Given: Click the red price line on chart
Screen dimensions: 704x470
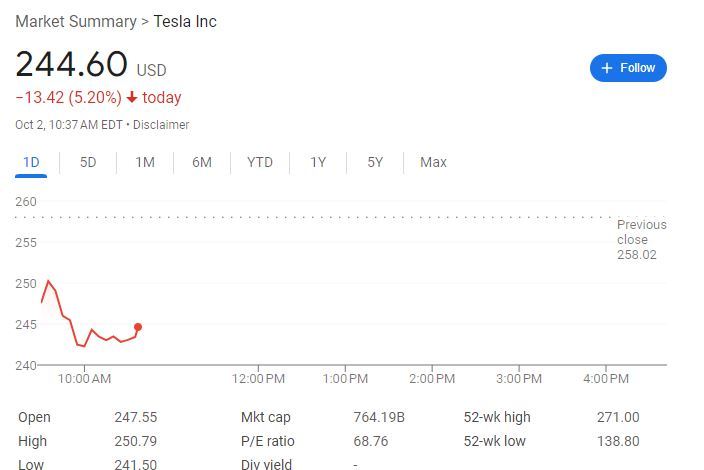Looking at the screenshot, I should coord(64,317).
